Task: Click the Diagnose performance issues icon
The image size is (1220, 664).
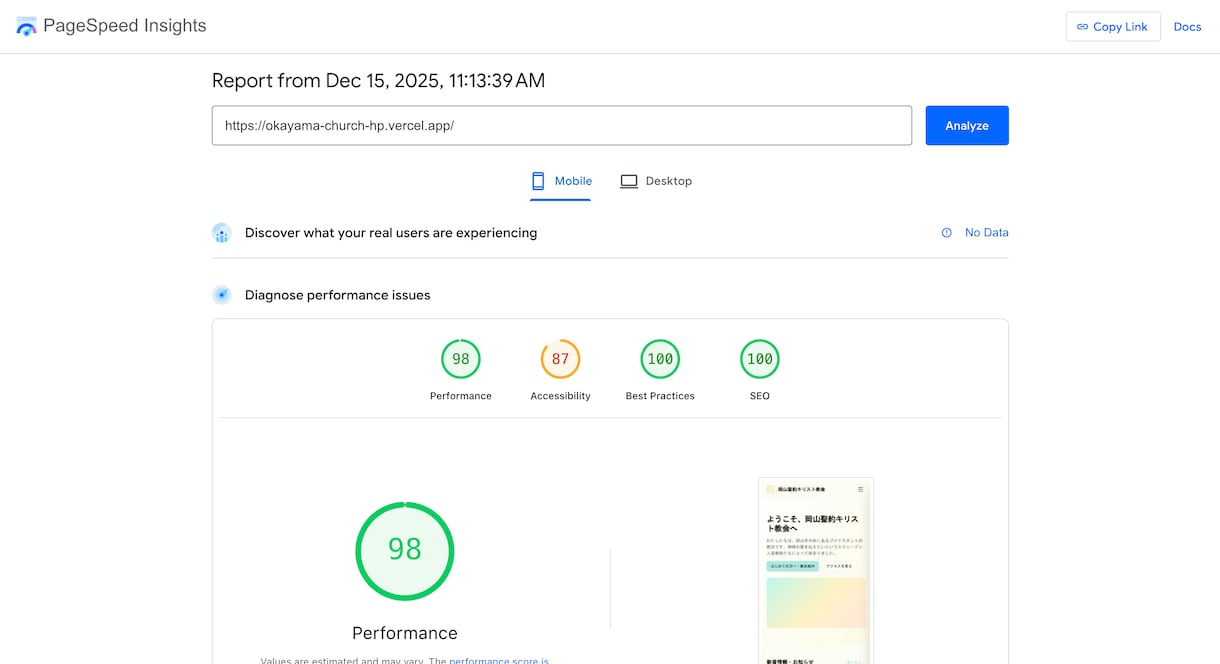Action: pos(222,295)
